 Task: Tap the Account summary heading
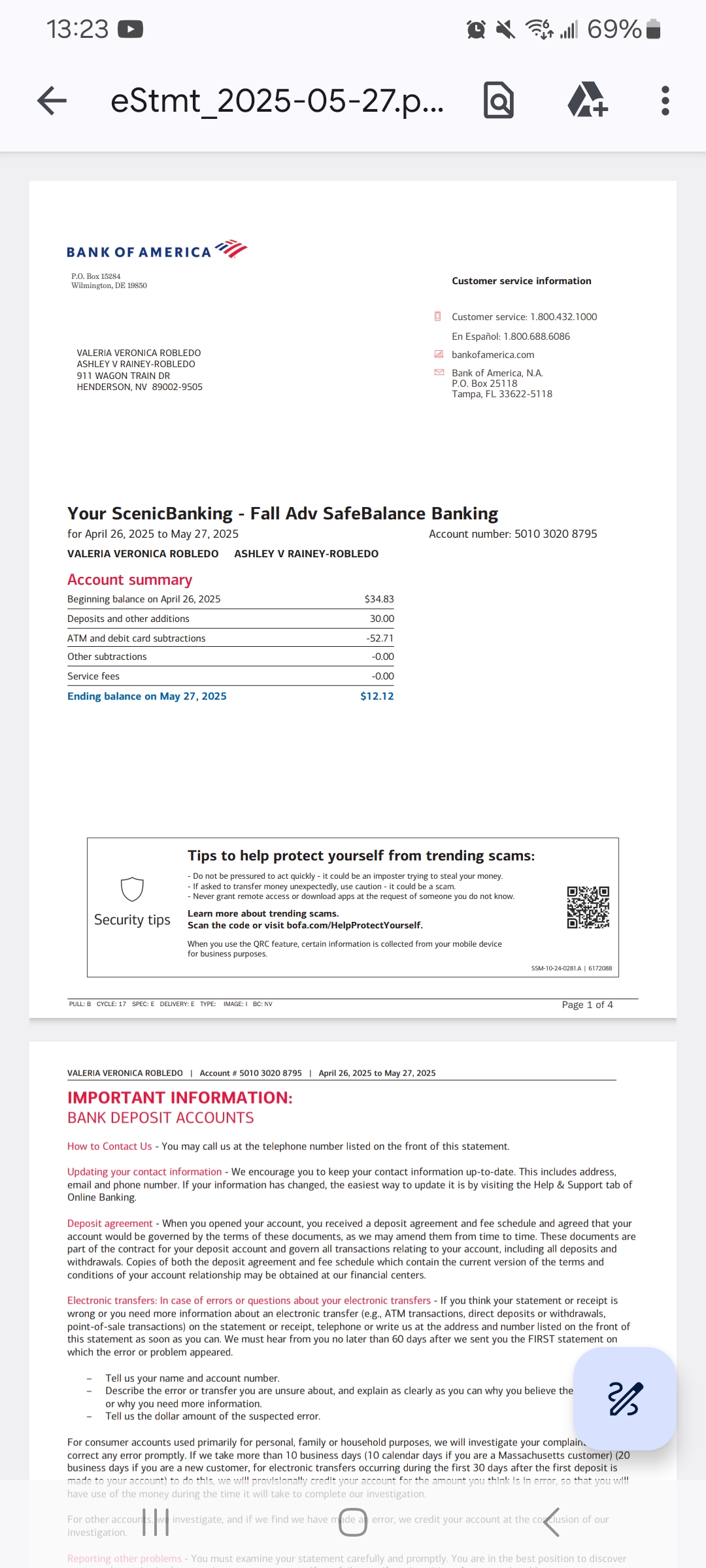tap(129, 580)
